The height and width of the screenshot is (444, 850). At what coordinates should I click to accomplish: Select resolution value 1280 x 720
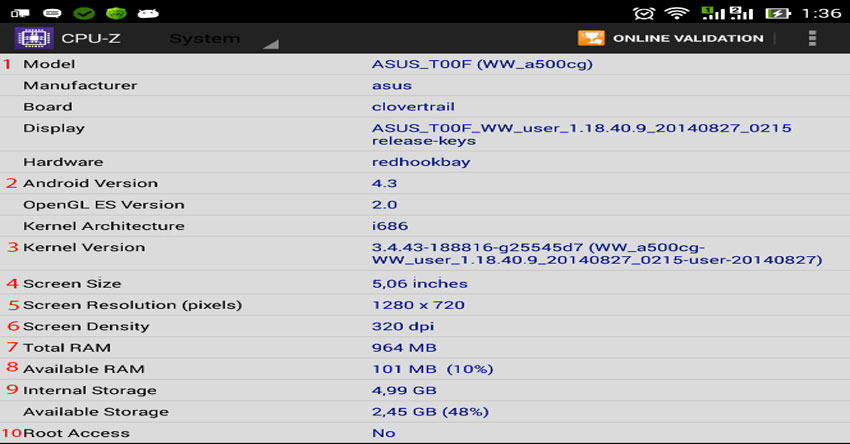[x=418, y=305]
